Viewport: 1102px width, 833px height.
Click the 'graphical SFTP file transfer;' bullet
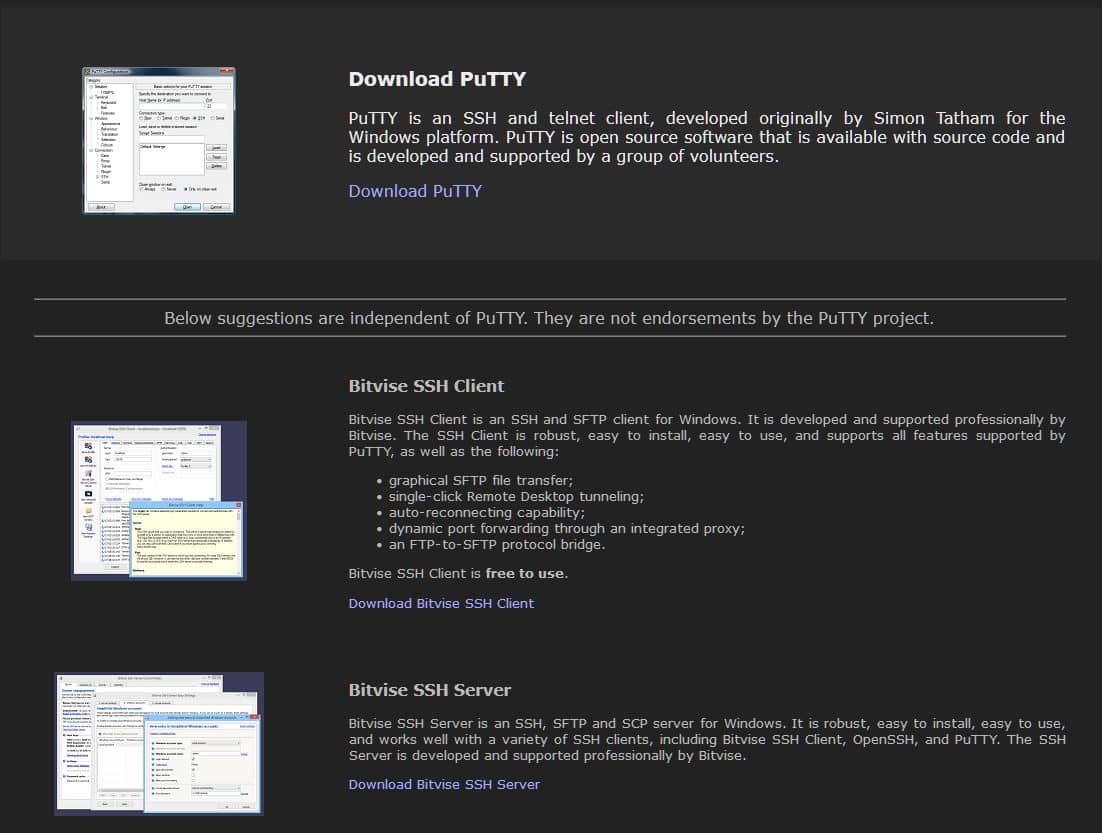coord(481,481)
